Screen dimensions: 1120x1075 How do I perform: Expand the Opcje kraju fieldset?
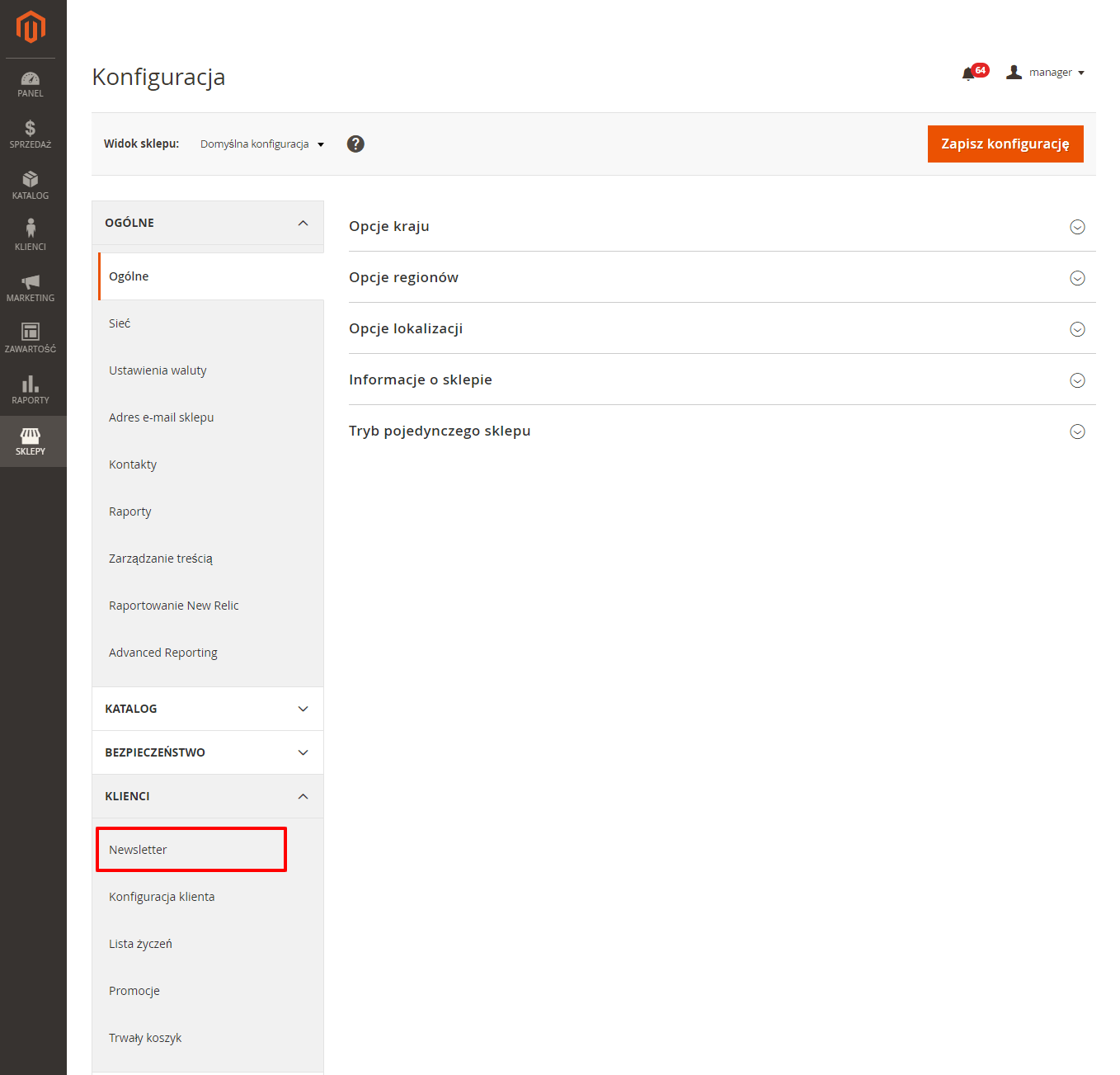tap(722, 226)
